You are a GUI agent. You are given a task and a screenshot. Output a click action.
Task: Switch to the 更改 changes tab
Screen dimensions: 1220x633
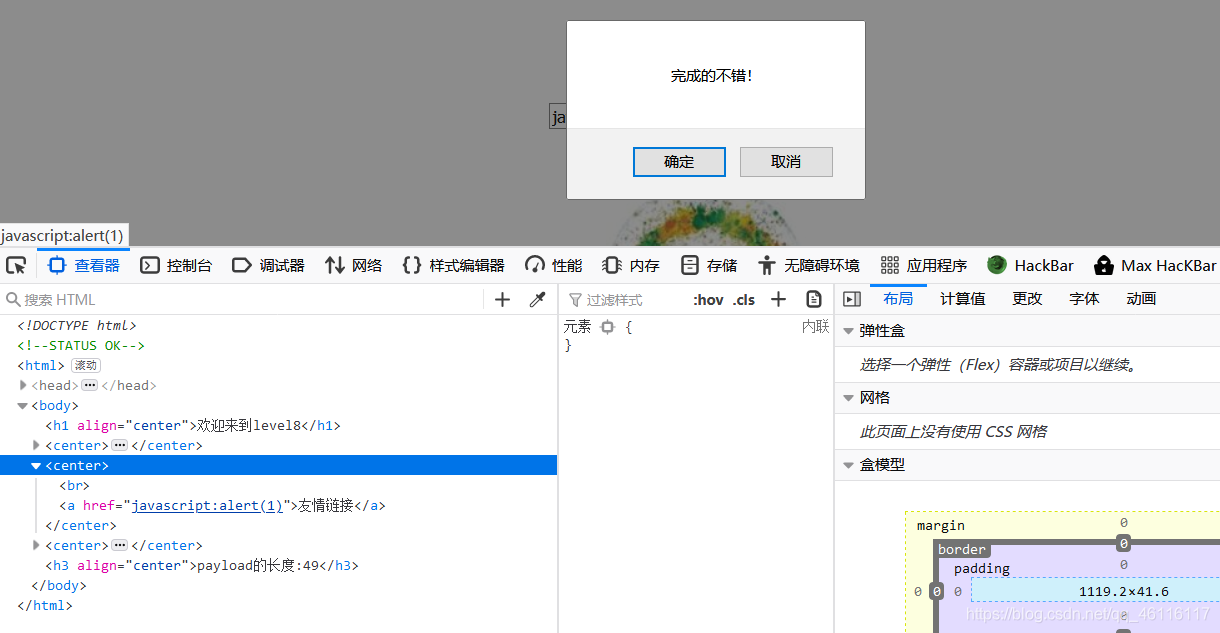(x=1027, y=299)
